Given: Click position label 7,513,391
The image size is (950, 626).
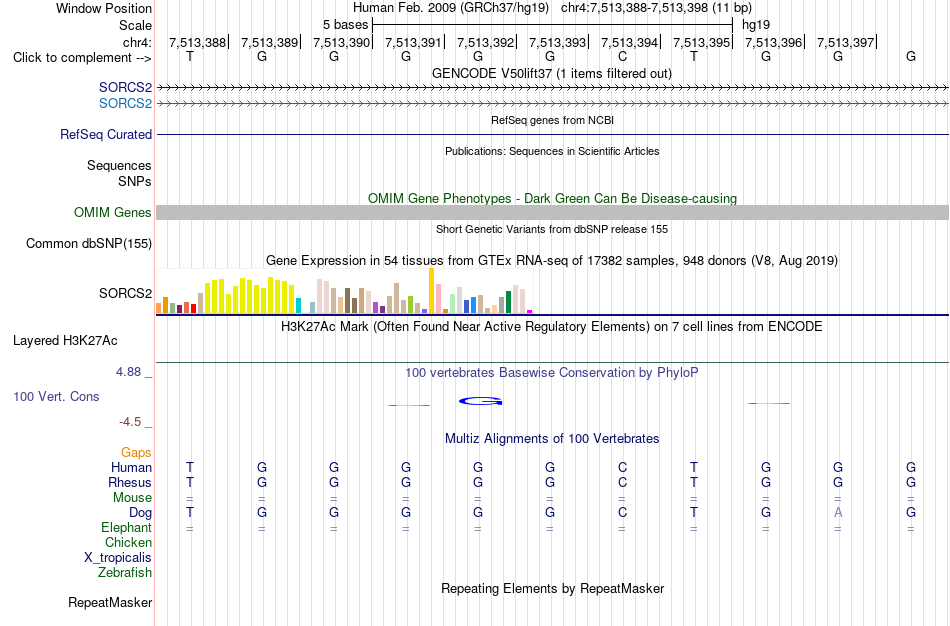Looking at the screenshot, I should pyautogui.click(x=413, y=42).
